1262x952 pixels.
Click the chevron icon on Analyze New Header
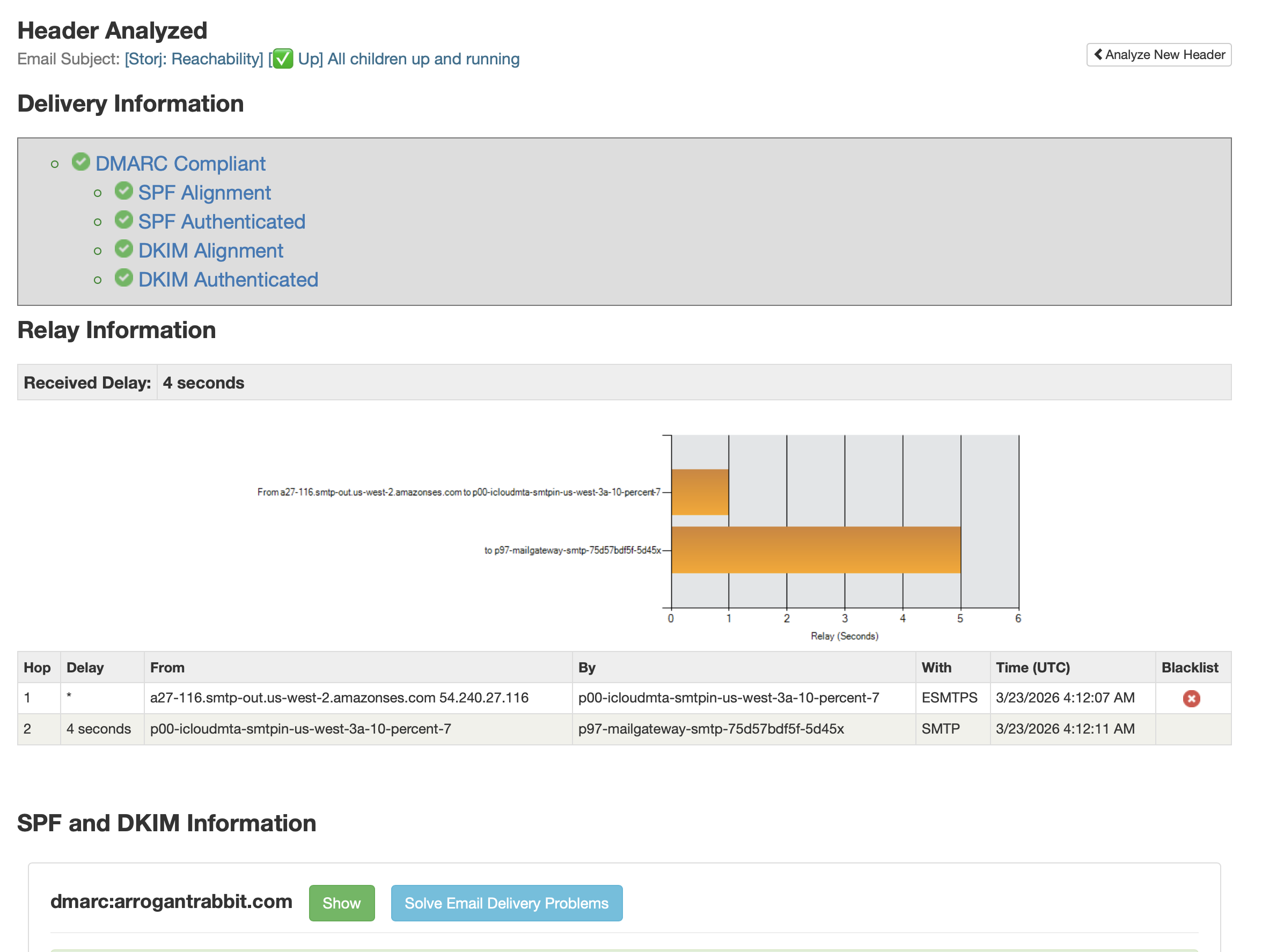1098,55
